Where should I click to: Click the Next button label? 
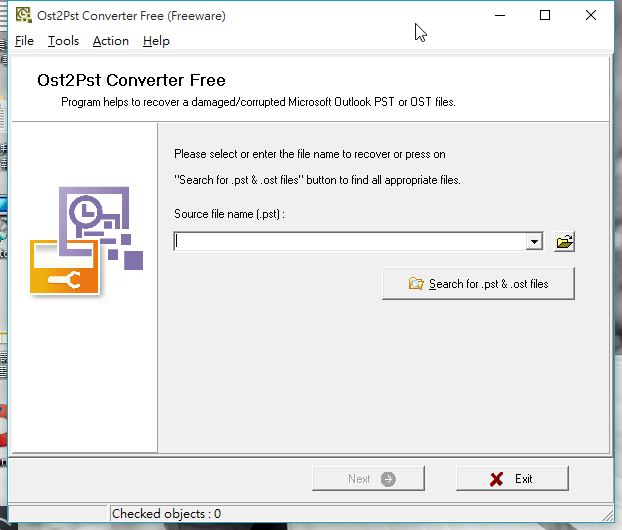(x=359, y=479)
